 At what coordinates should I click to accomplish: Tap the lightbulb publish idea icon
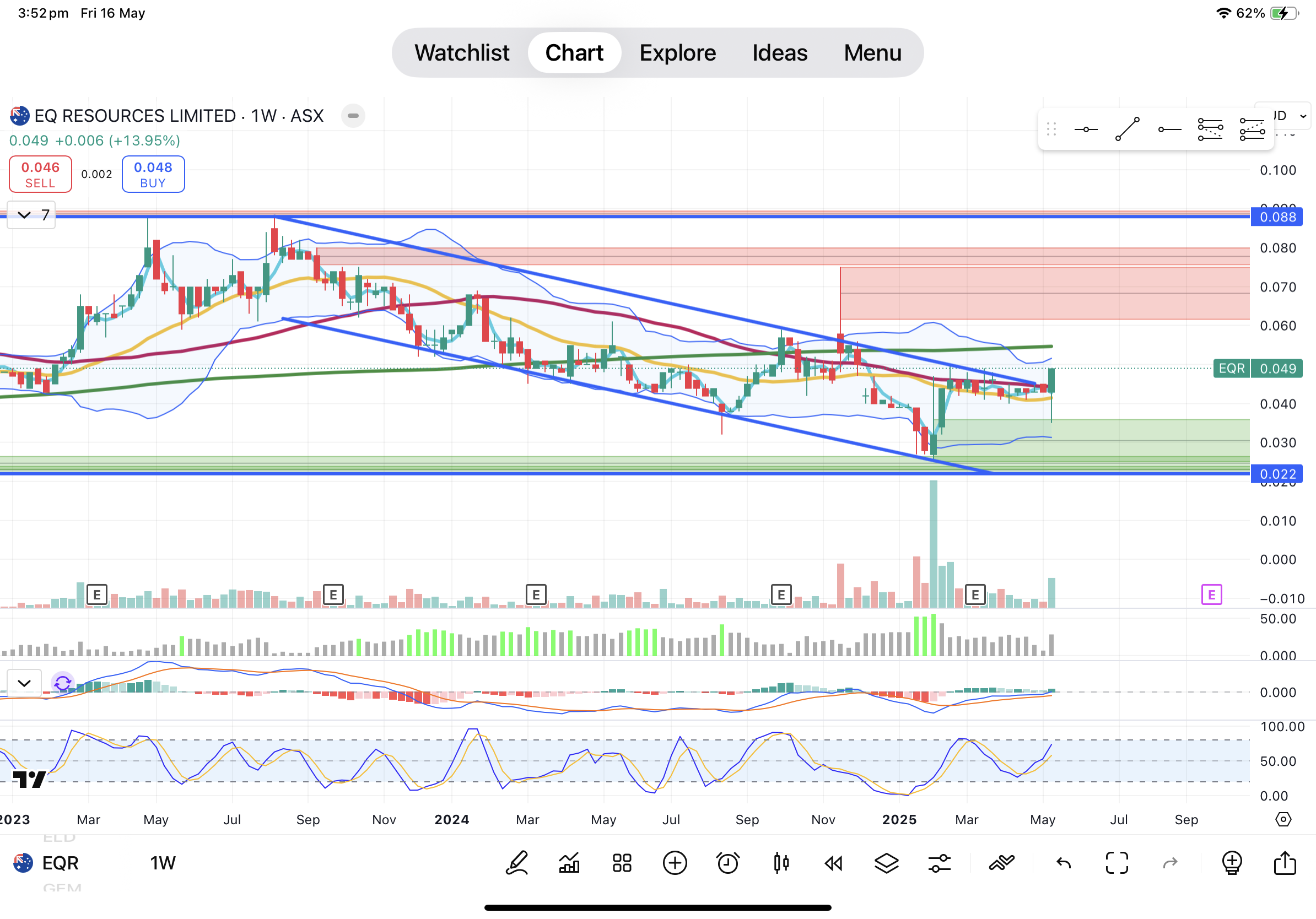(1232, 863)
